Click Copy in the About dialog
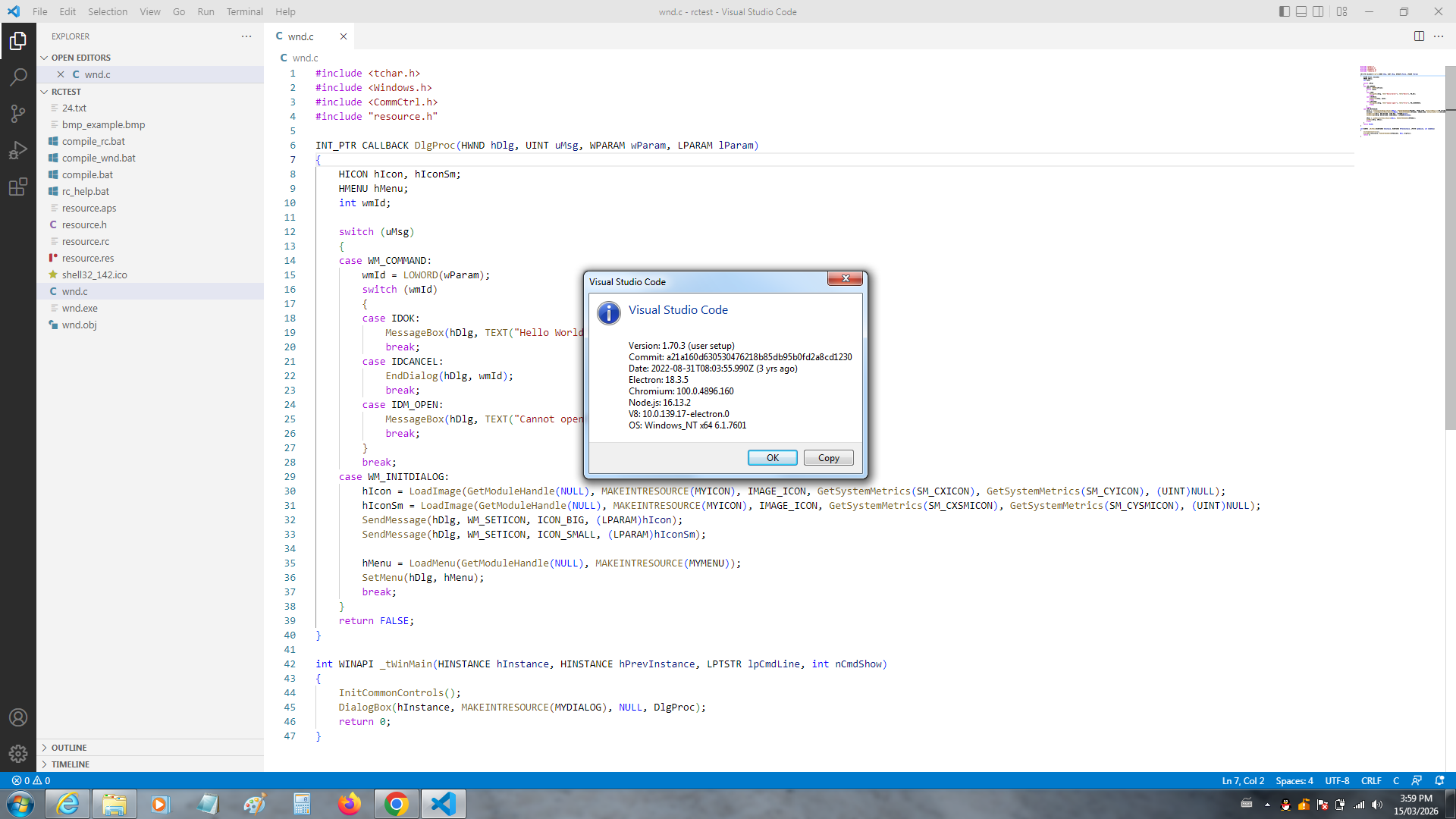 (x=828, y=458)
